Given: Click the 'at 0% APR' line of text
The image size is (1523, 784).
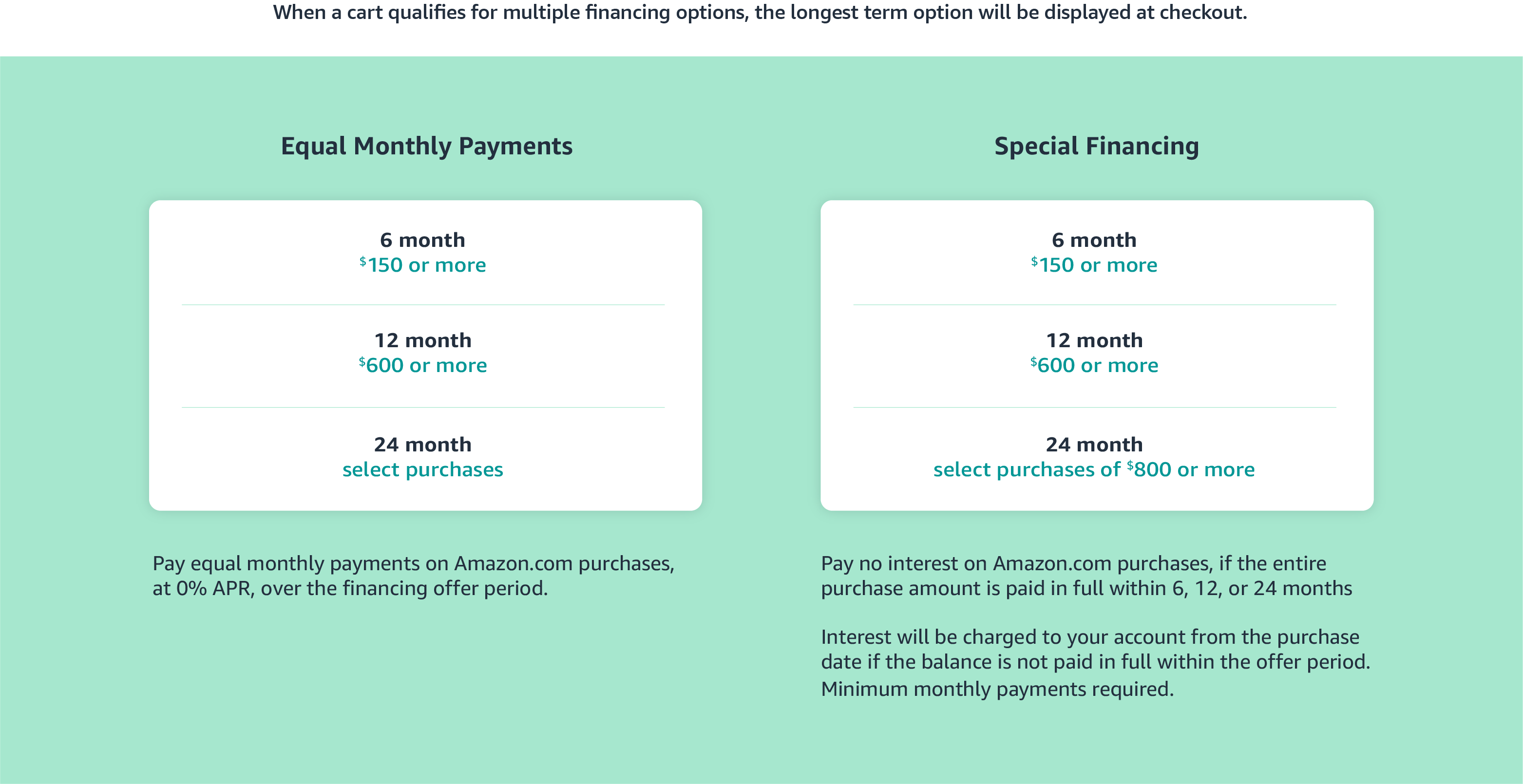Looking at the screenshot, I should click(350, 588).
